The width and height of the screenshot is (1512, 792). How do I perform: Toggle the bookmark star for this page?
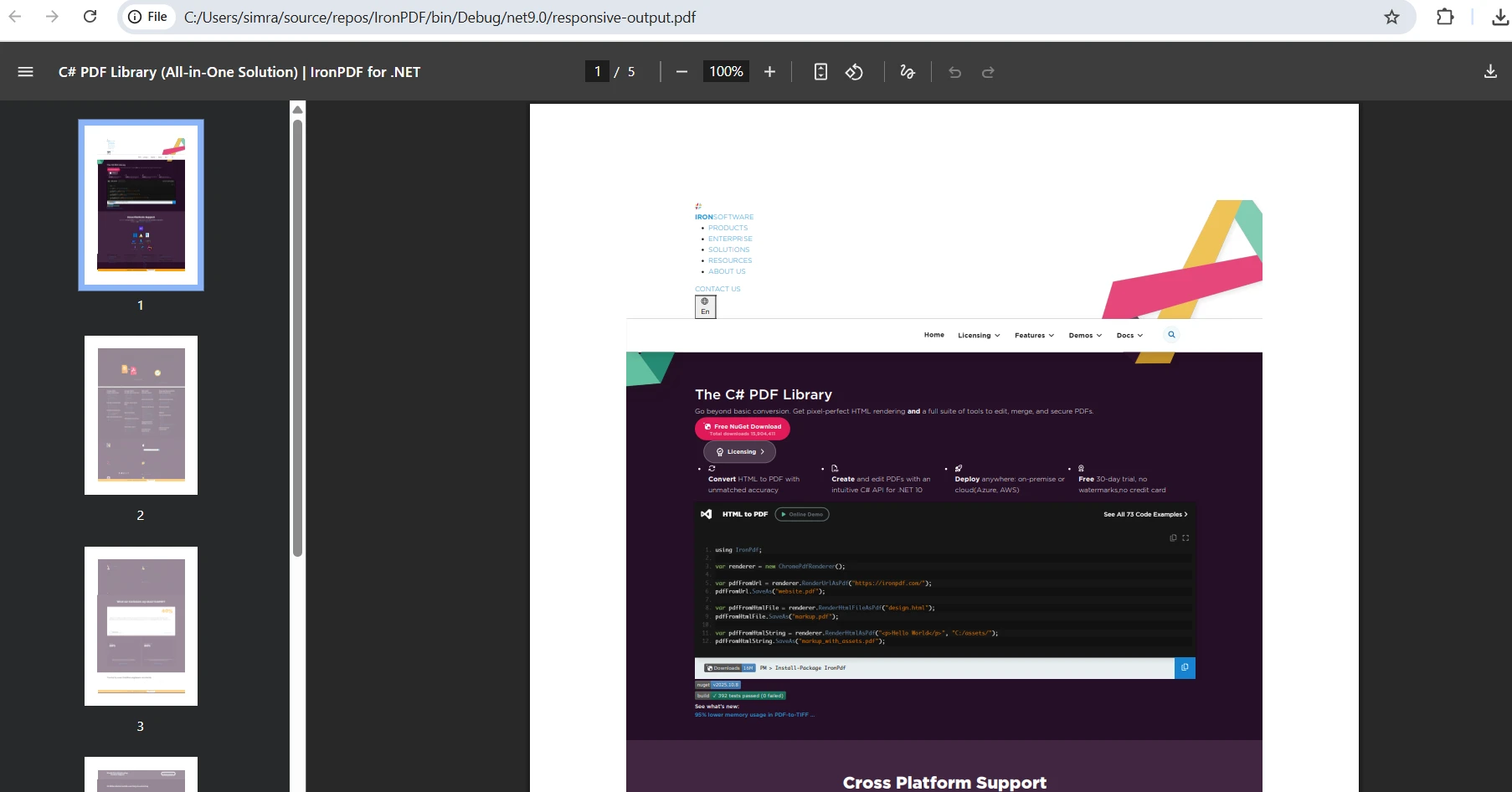pyautogui.click(x=1391, y=17)
